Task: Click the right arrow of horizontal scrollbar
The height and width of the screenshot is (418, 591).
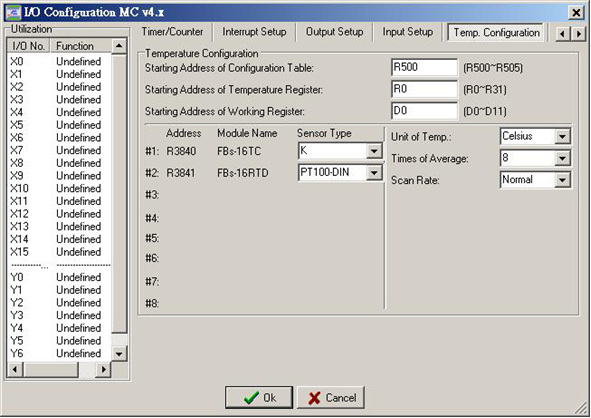Action: [103, 369]
